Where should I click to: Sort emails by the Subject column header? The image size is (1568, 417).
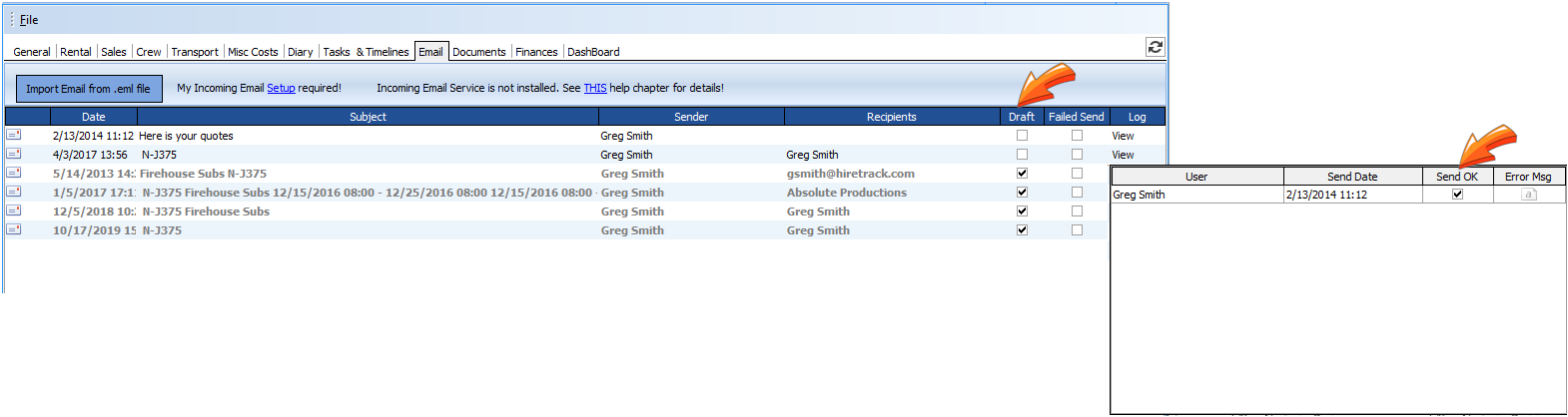point(368,117)
